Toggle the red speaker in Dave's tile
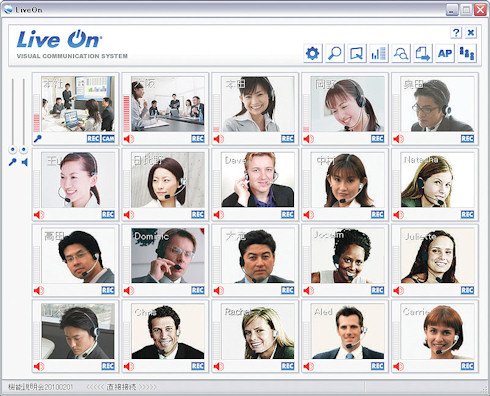The height and width of the screenshot is (396, 490). pyautogui.click(x=219, y=215)
